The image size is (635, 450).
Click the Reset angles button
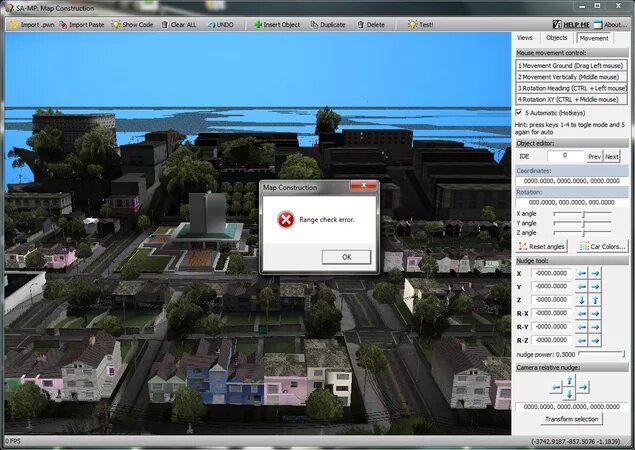541,246
